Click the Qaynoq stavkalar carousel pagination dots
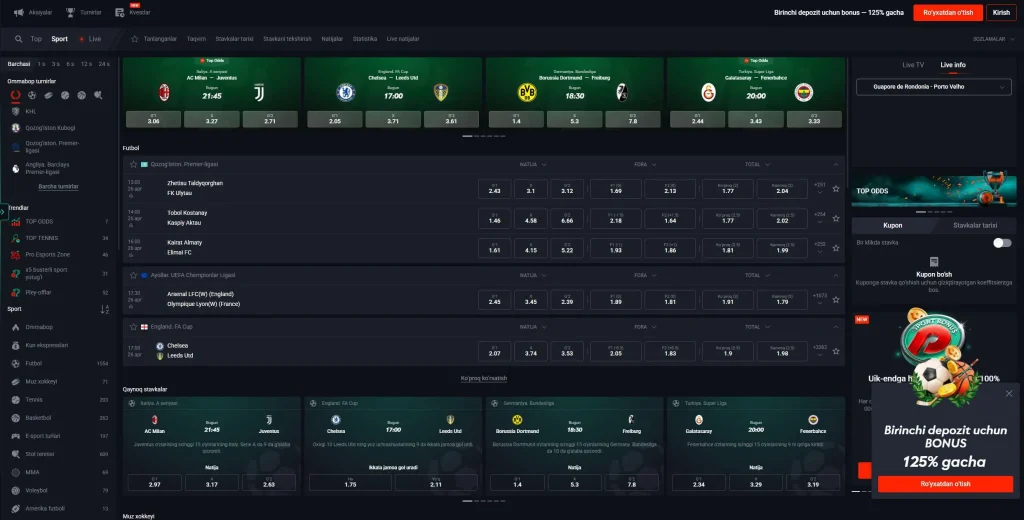Image resolution: width=1024 pixels, height=520 pixels. [484, 501]
